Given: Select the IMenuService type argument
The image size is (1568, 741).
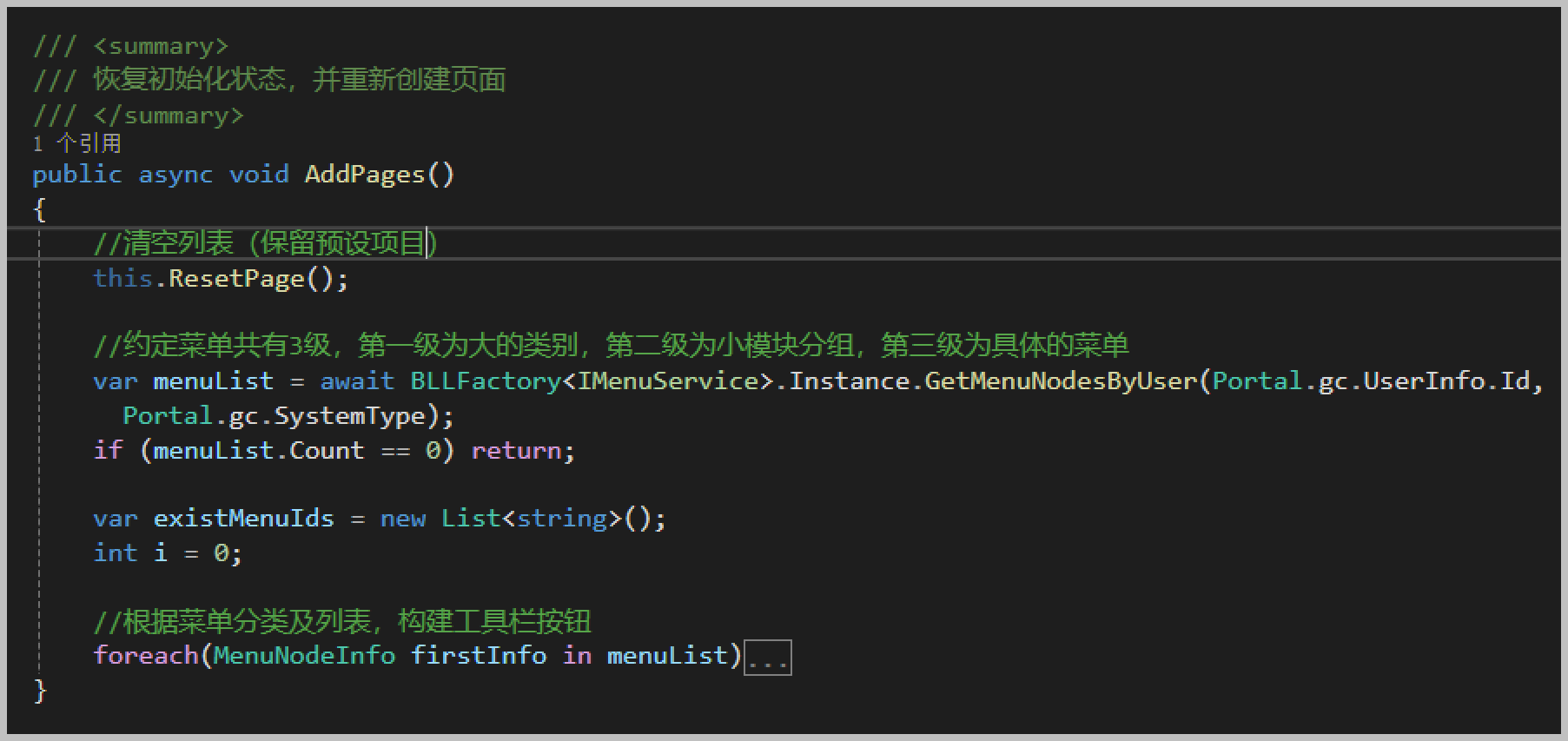Looking at the screenshot, I should coord(667,381).
